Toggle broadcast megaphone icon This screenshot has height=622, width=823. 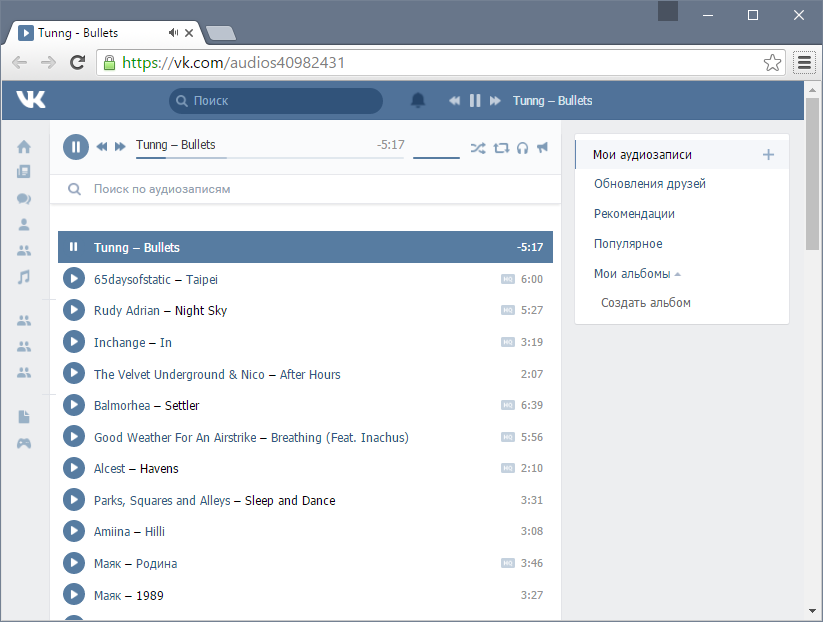coord(543,147)
